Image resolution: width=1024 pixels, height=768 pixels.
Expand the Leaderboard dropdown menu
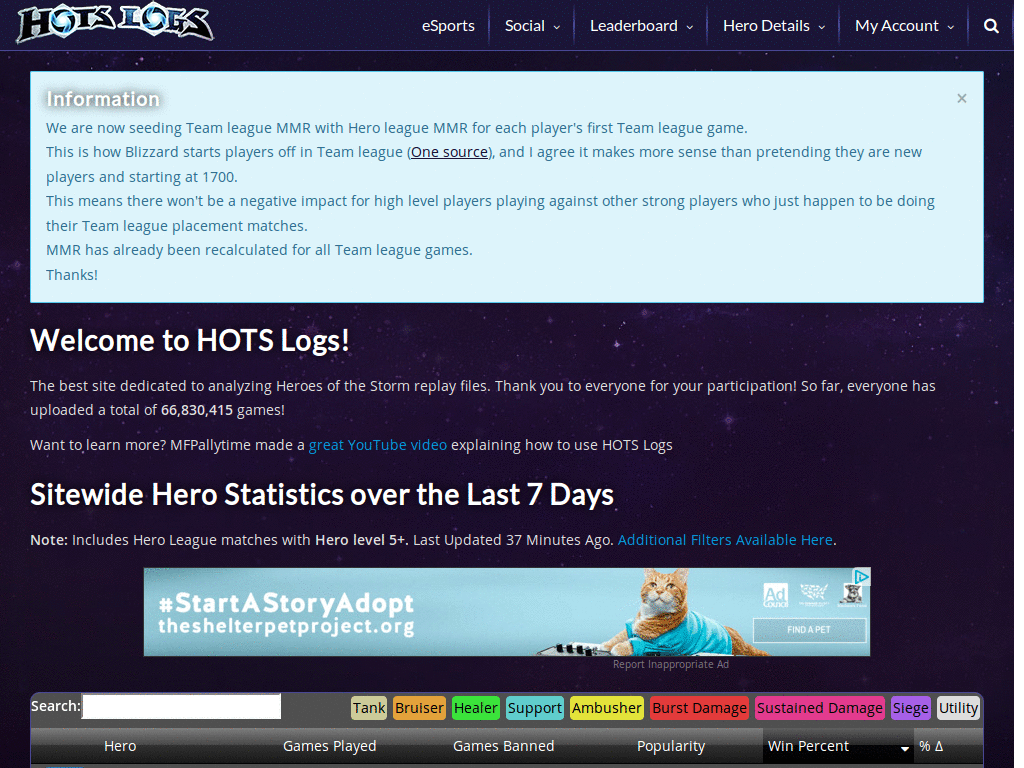point(641,26)
